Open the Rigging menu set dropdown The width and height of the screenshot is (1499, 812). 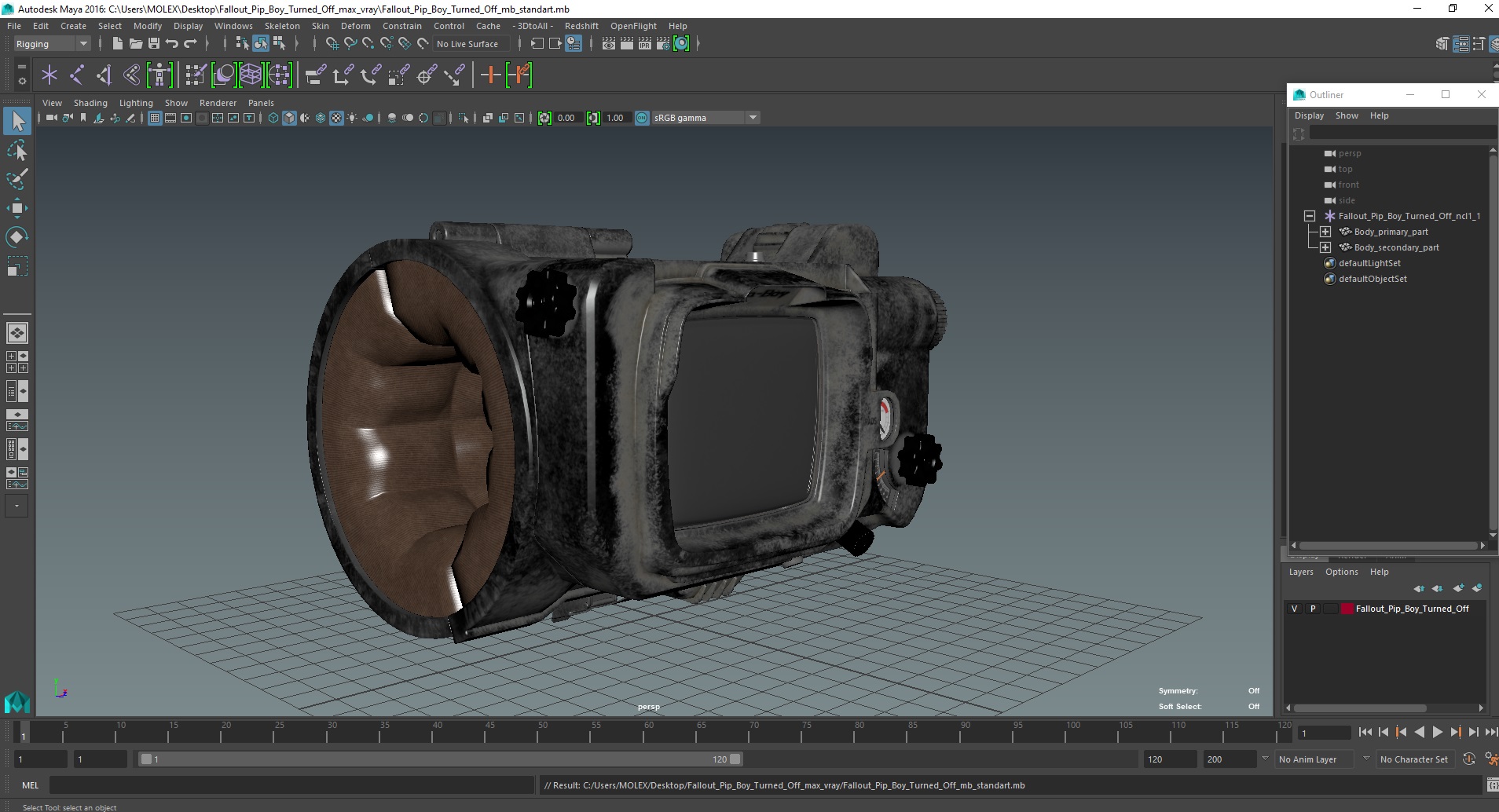[x=52, y=44]
